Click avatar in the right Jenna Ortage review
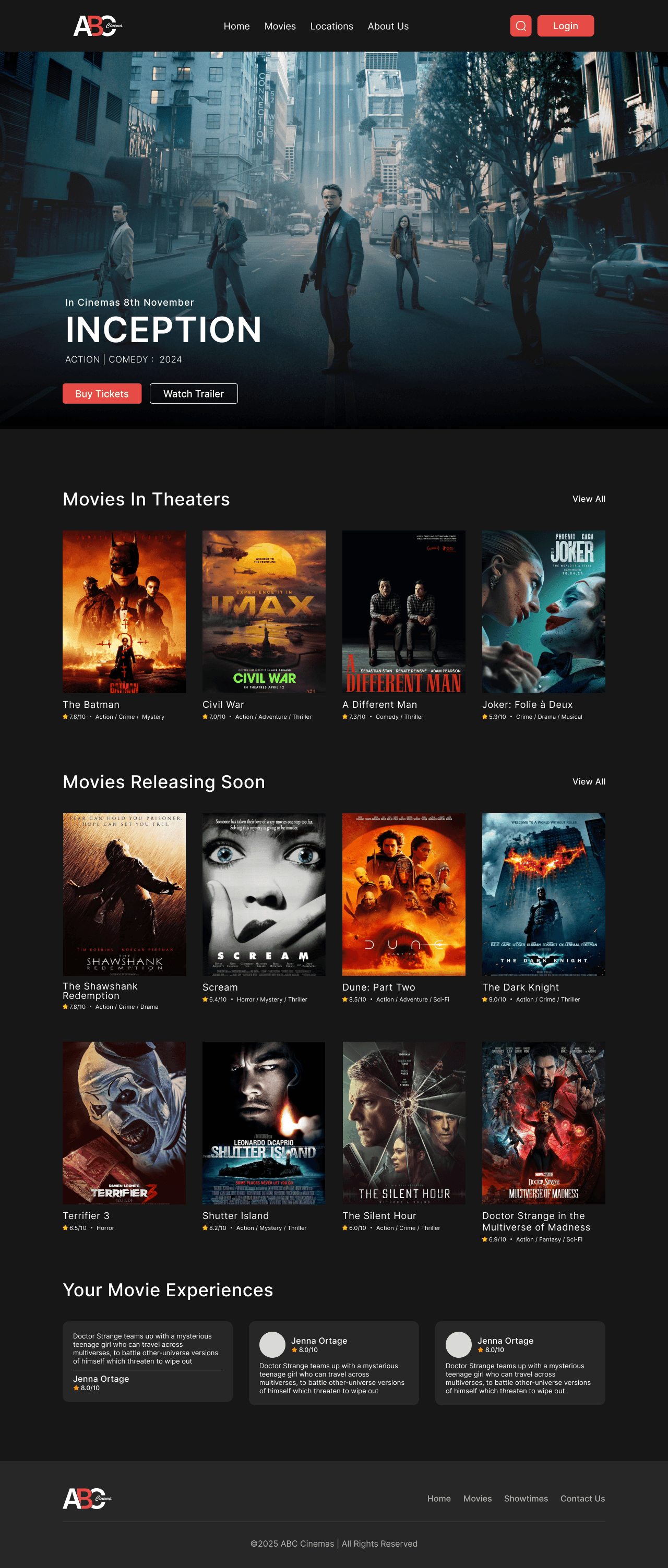Screen dimensions: 668x1568 [459, 1345]
